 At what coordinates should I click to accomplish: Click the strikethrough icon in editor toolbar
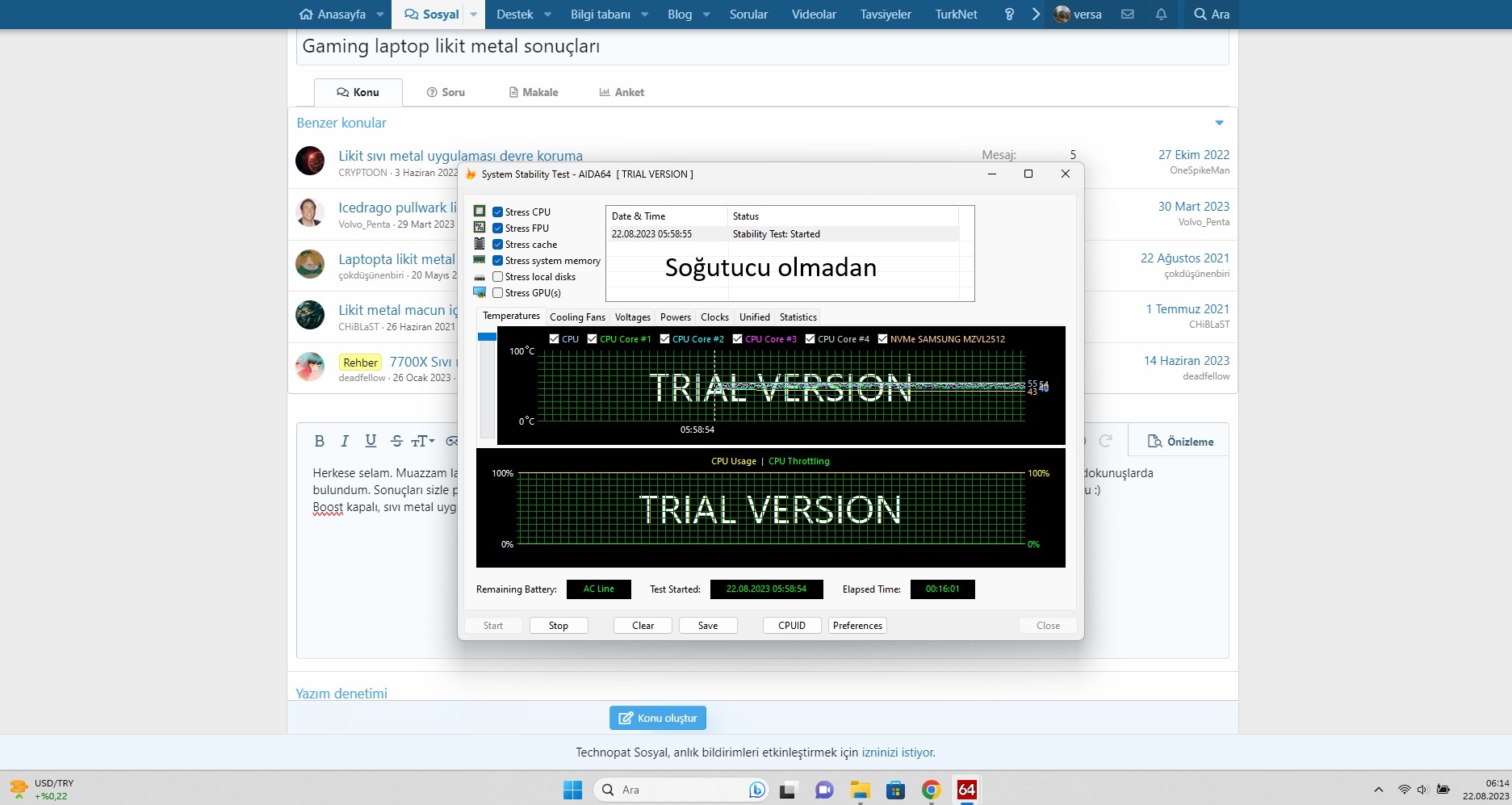click(396, 441)
